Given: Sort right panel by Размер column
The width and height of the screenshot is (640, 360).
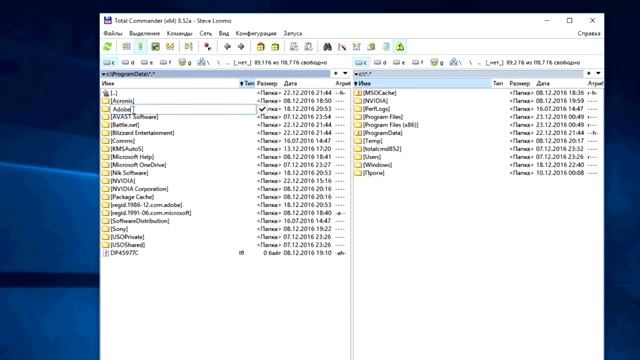Looking at the screenshot, I should (x=520, y=83).
